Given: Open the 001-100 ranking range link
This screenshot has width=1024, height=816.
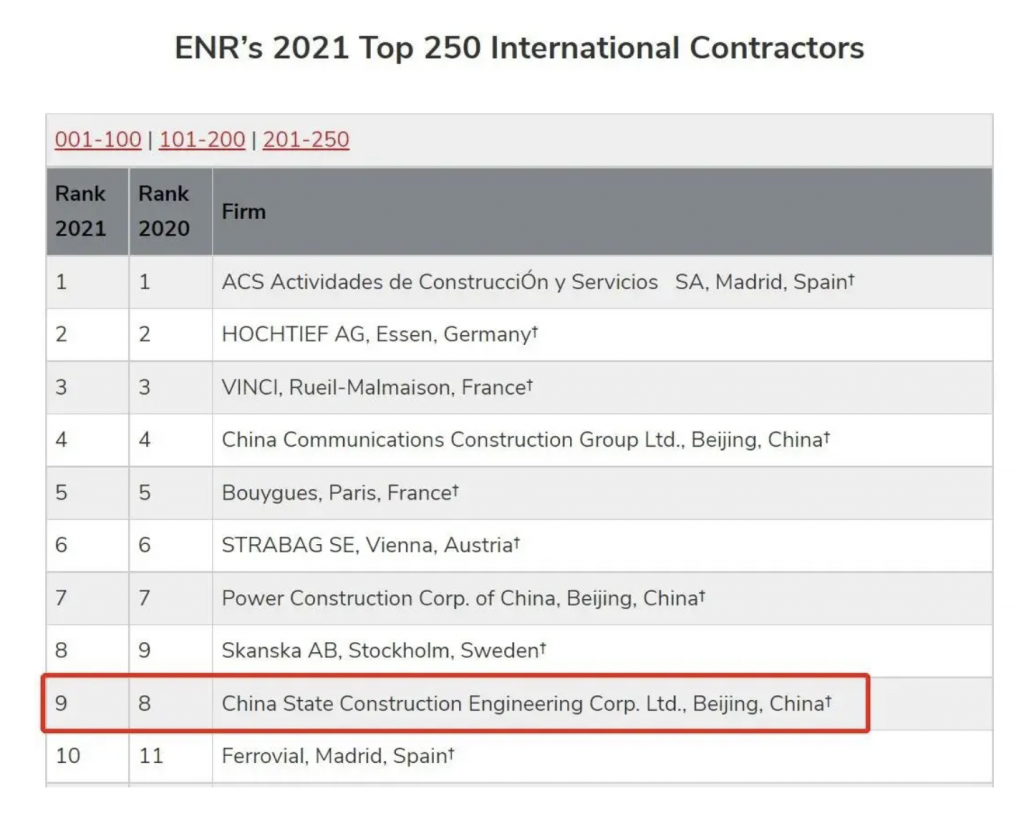Looking at the screenshot, I should pyautogui.click(x=98, y=140).
